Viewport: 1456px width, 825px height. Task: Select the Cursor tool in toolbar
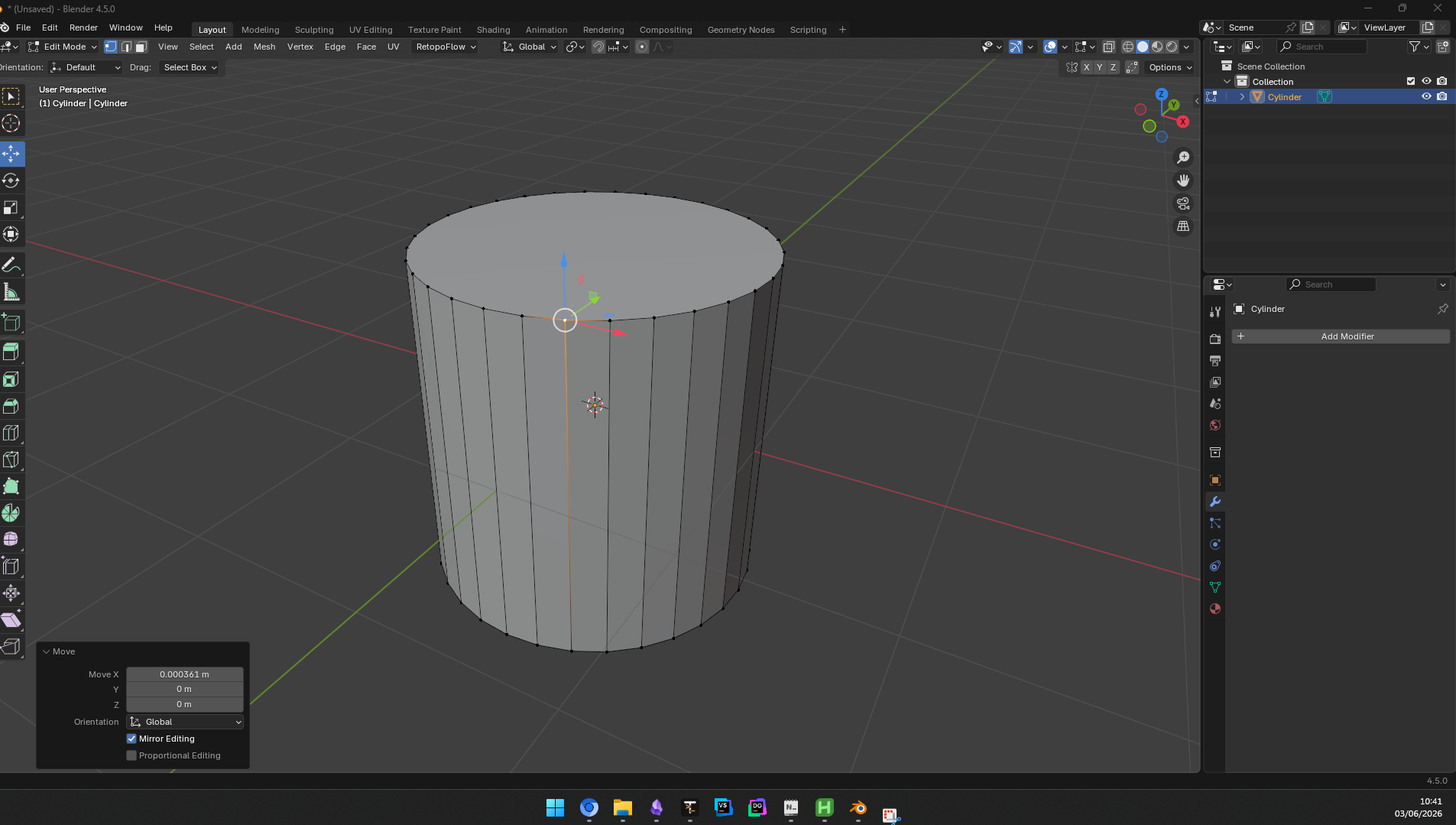tap(11, 123)
